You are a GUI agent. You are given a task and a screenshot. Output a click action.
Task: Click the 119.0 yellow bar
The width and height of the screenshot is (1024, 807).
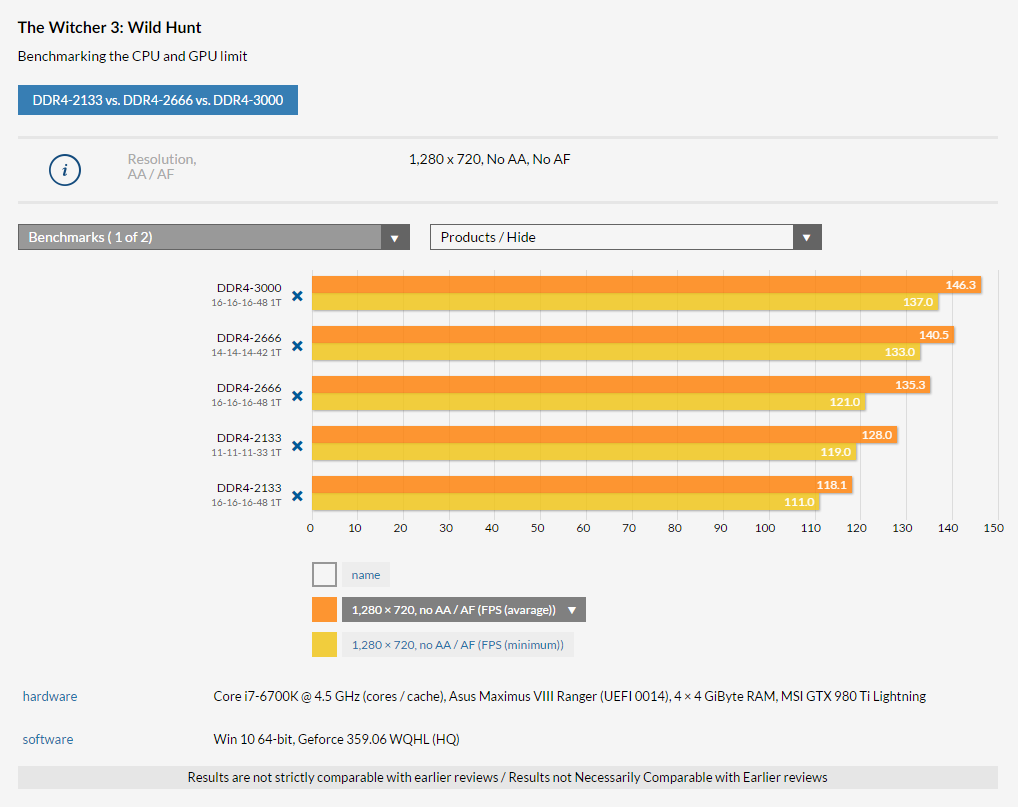click(584, 452)
